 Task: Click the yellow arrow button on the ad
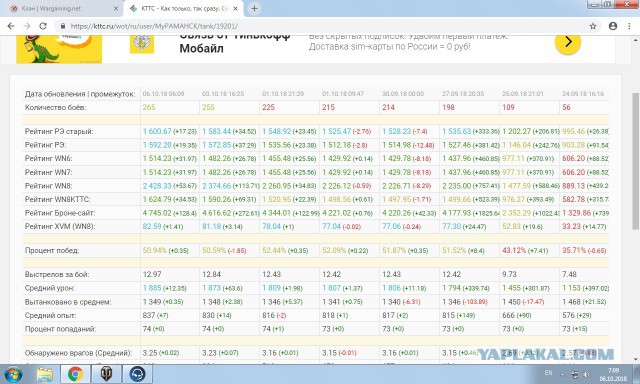568,42
